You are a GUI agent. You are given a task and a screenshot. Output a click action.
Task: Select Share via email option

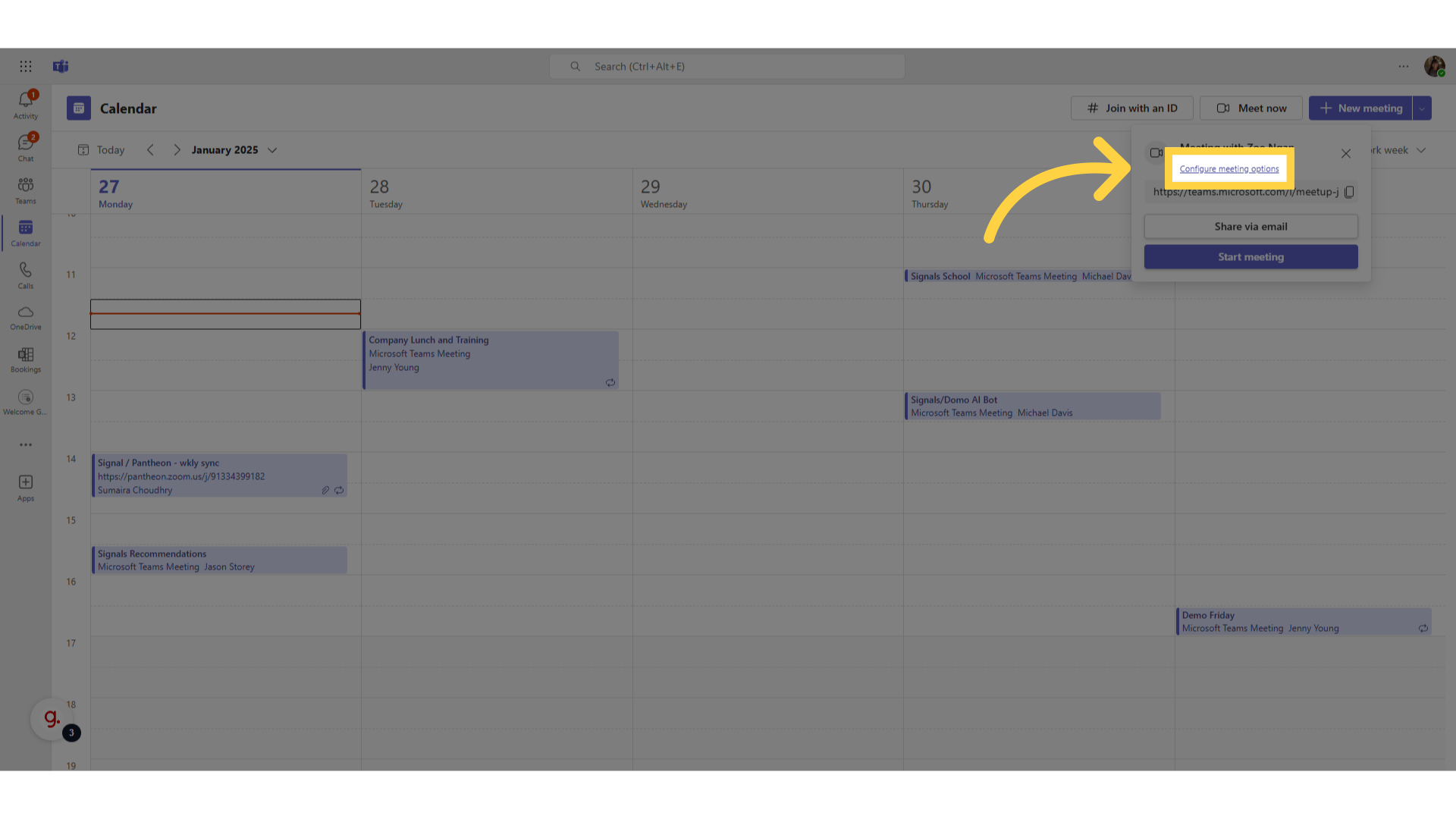pyautogui.click(x=1251, y=226)
